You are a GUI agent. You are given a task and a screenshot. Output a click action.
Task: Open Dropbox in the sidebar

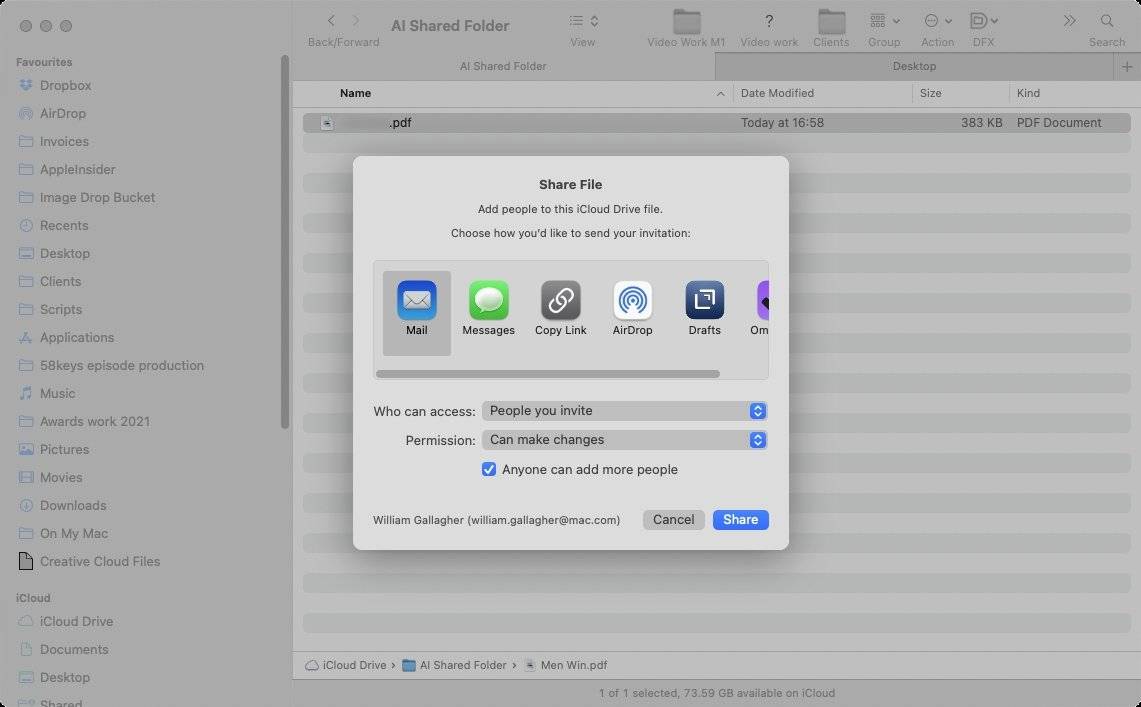pos(65,85)
